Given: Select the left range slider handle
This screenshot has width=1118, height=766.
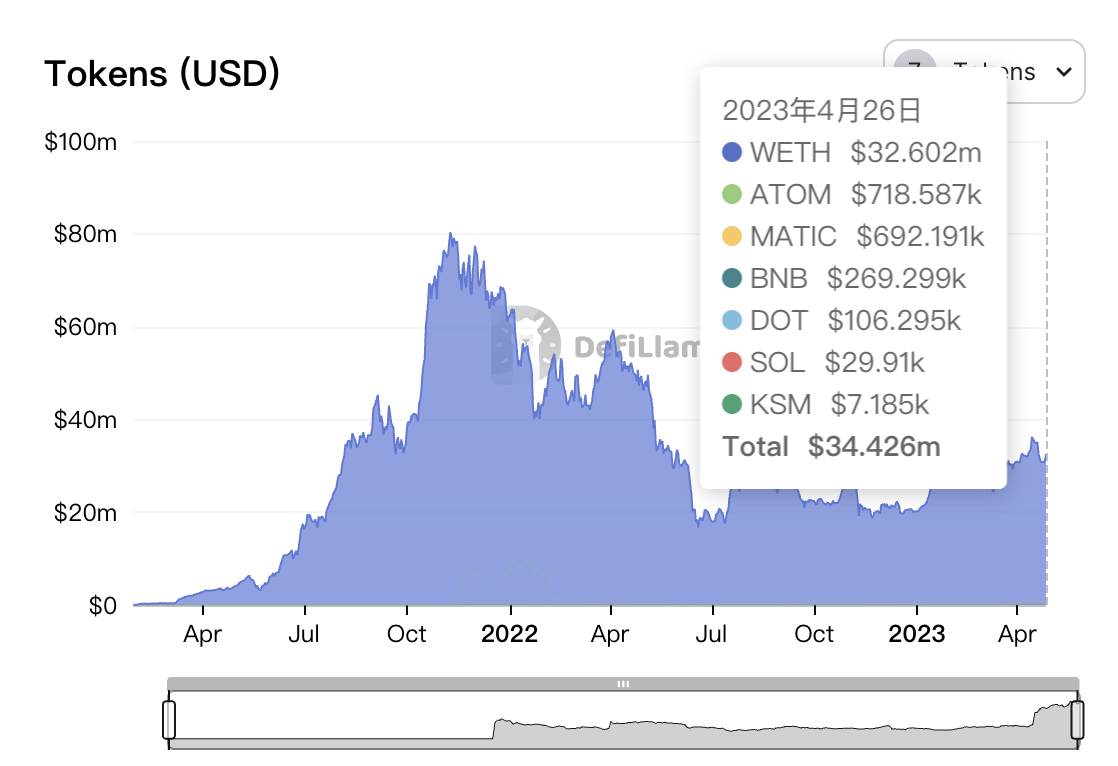Looking at the screenshot, I should click(x=169, y=720).
